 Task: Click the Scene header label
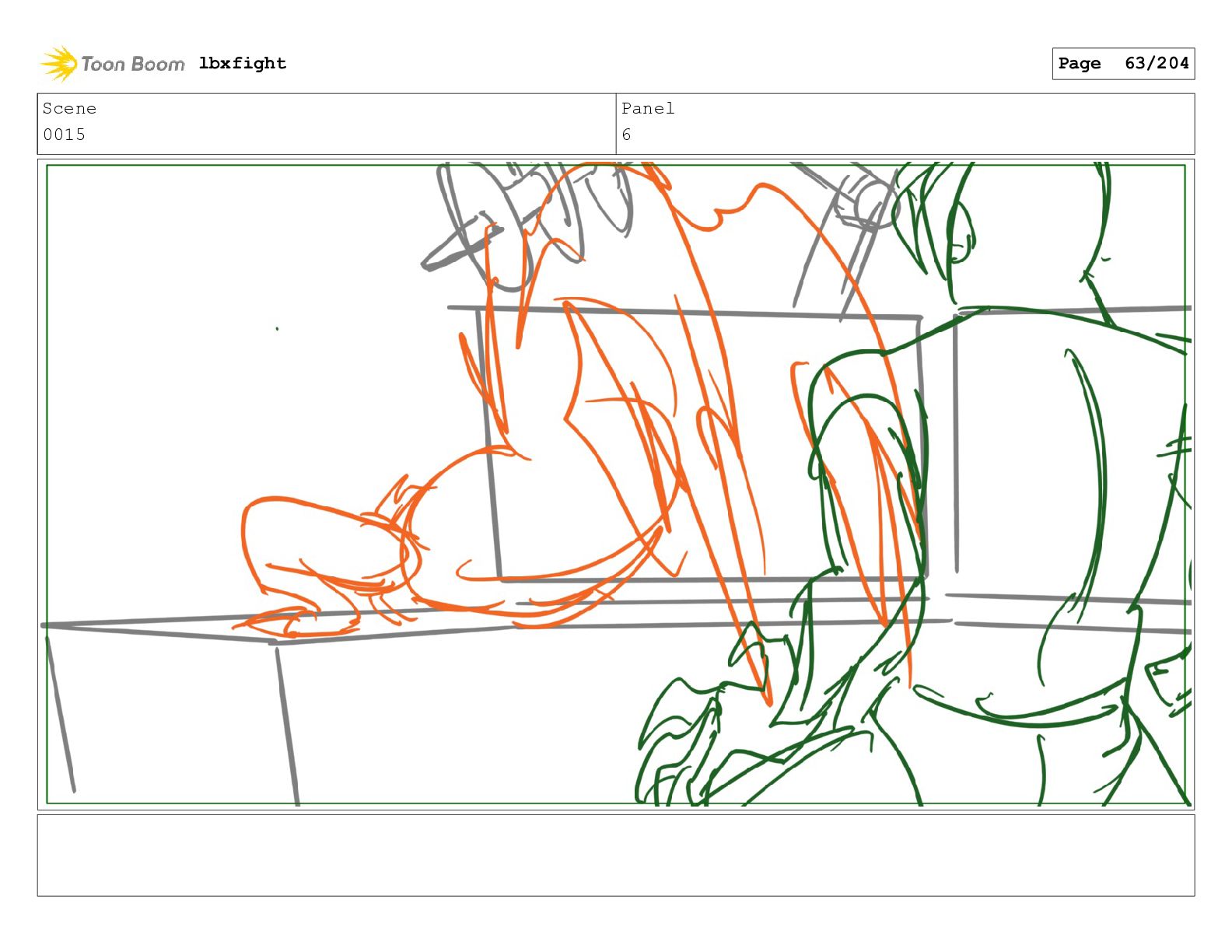[x=69, y=108]
